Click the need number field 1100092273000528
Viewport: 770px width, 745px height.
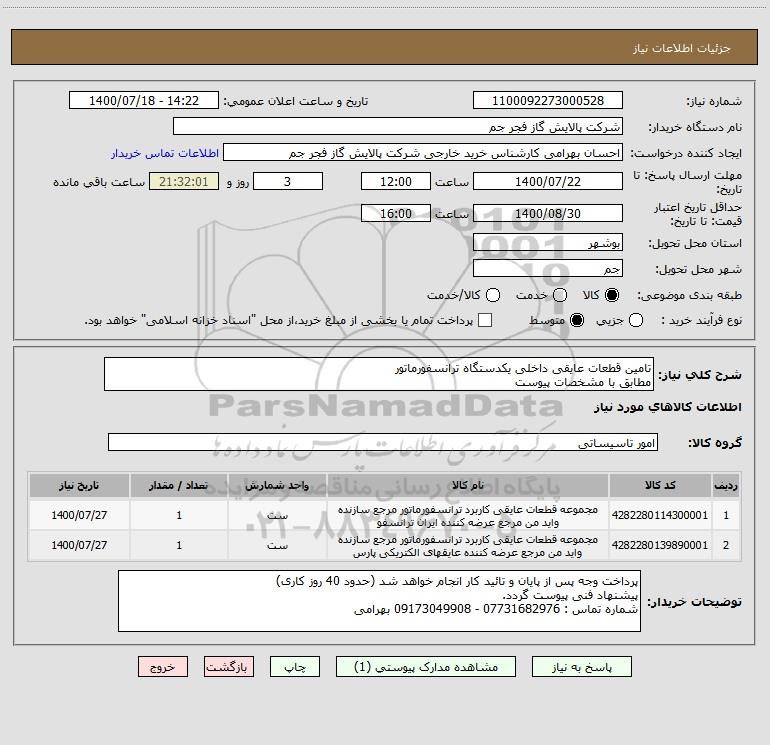[x=548, y=101]
